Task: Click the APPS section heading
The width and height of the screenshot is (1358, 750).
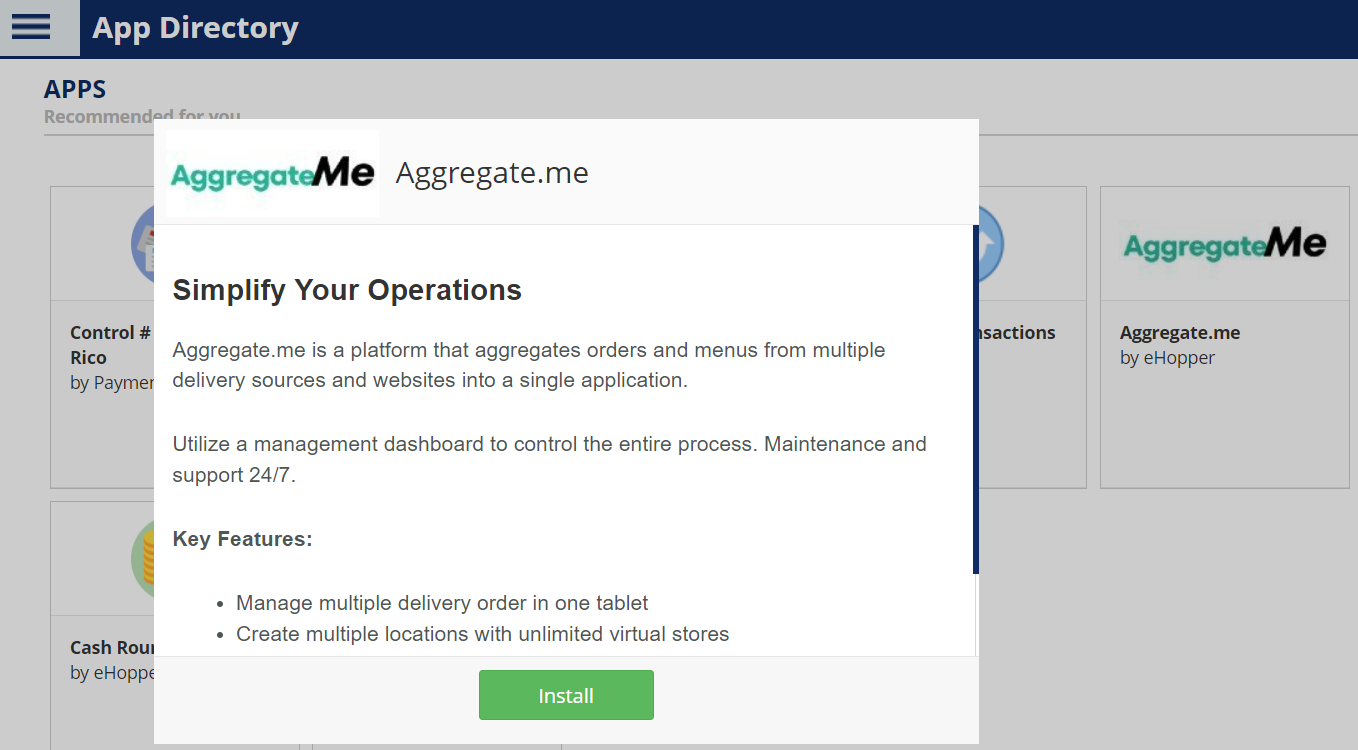Action: pyautogui.click(x=75, y=89)
